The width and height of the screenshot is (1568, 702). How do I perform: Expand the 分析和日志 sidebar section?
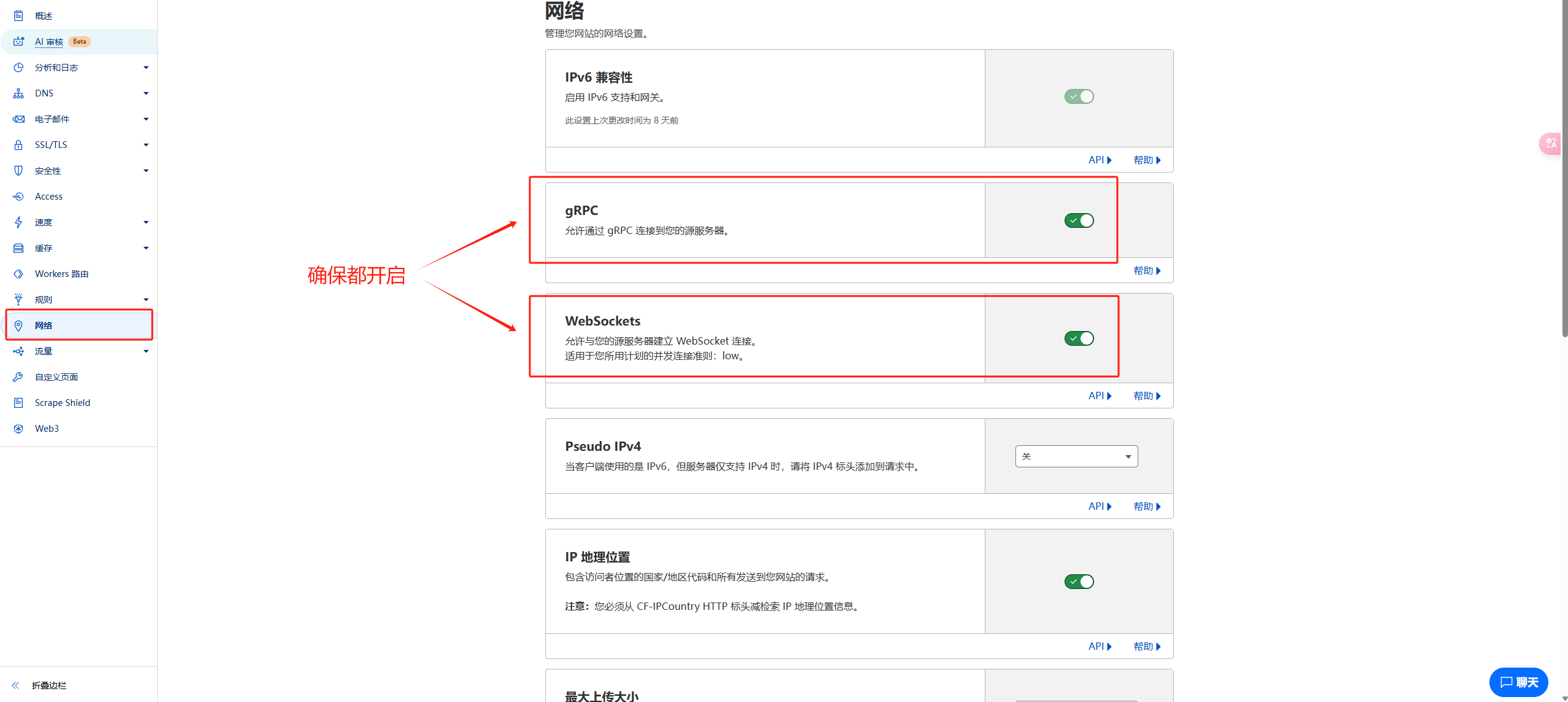coord(146,68)
